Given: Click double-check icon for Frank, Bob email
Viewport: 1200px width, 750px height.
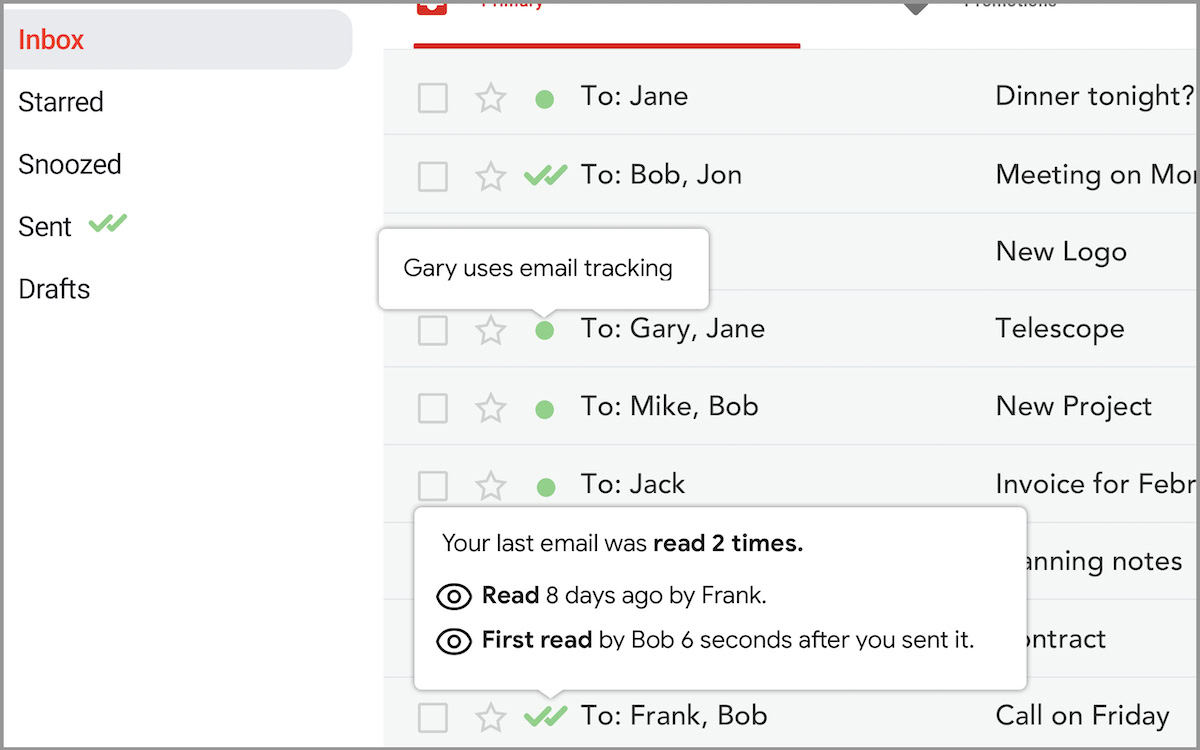Looking at the screenshot, I should (x=545, y=716).
